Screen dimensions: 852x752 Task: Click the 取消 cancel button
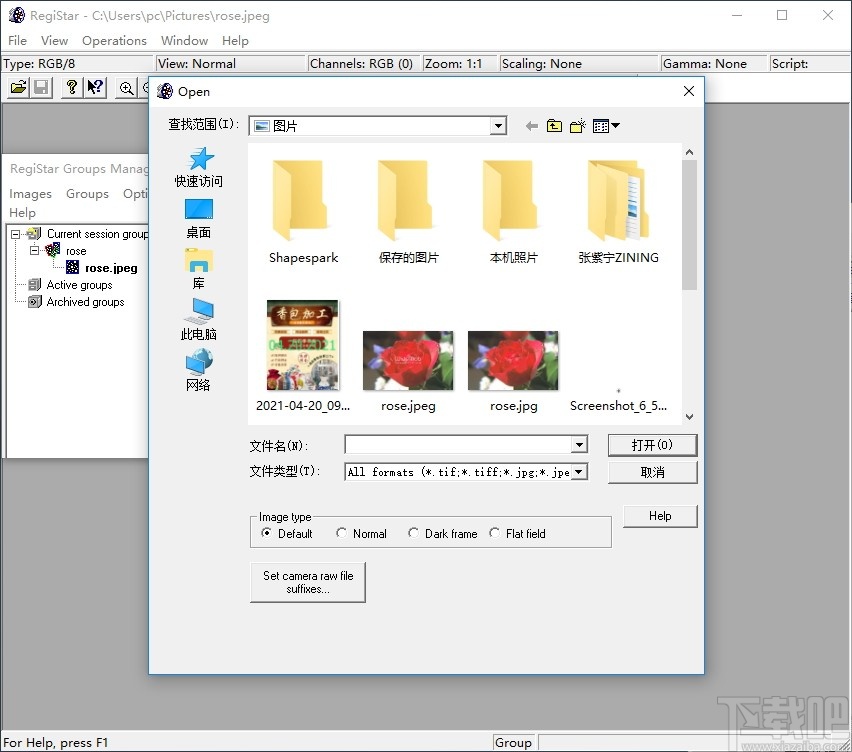click(652, 472)
